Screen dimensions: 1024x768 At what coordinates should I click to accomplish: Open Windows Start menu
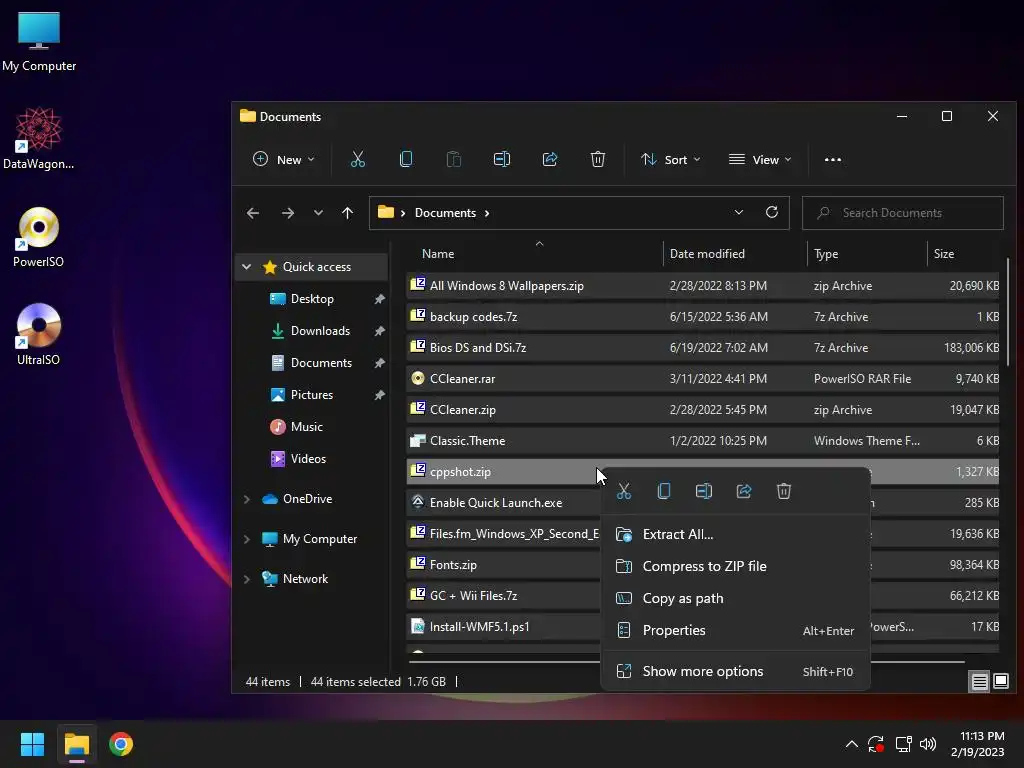click(x=32, y=744)
